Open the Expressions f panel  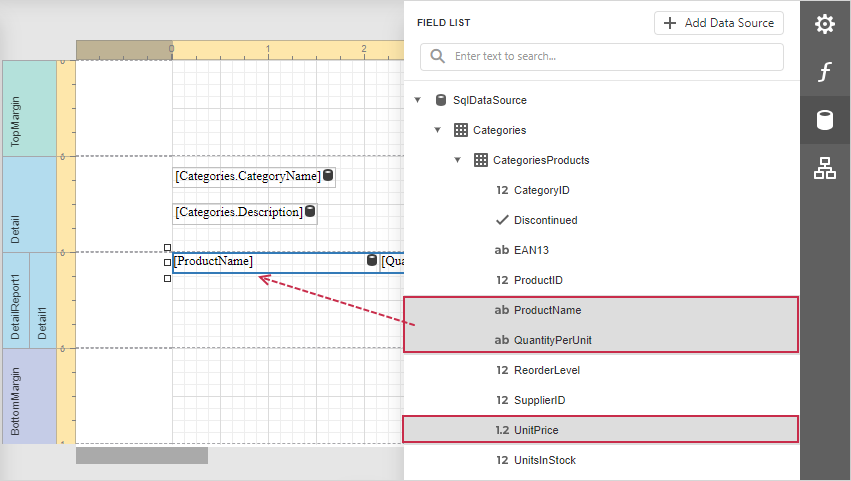[824, 72]
